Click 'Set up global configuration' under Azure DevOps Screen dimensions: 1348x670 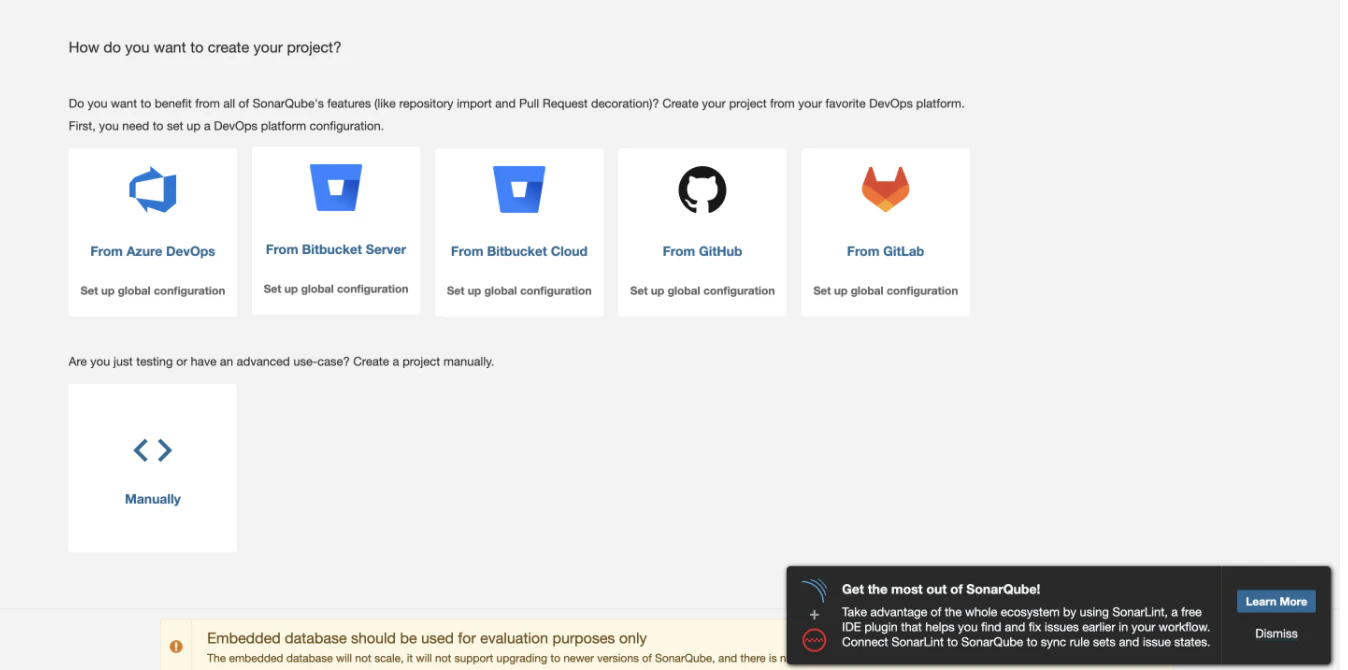pos(153,291)
